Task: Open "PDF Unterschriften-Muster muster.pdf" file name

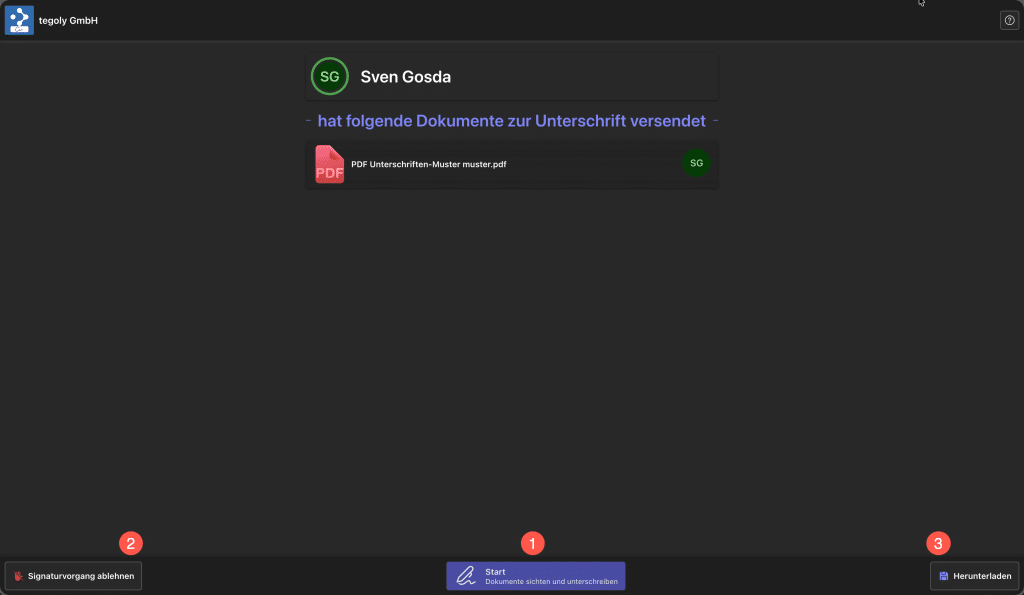Action: 428,164
